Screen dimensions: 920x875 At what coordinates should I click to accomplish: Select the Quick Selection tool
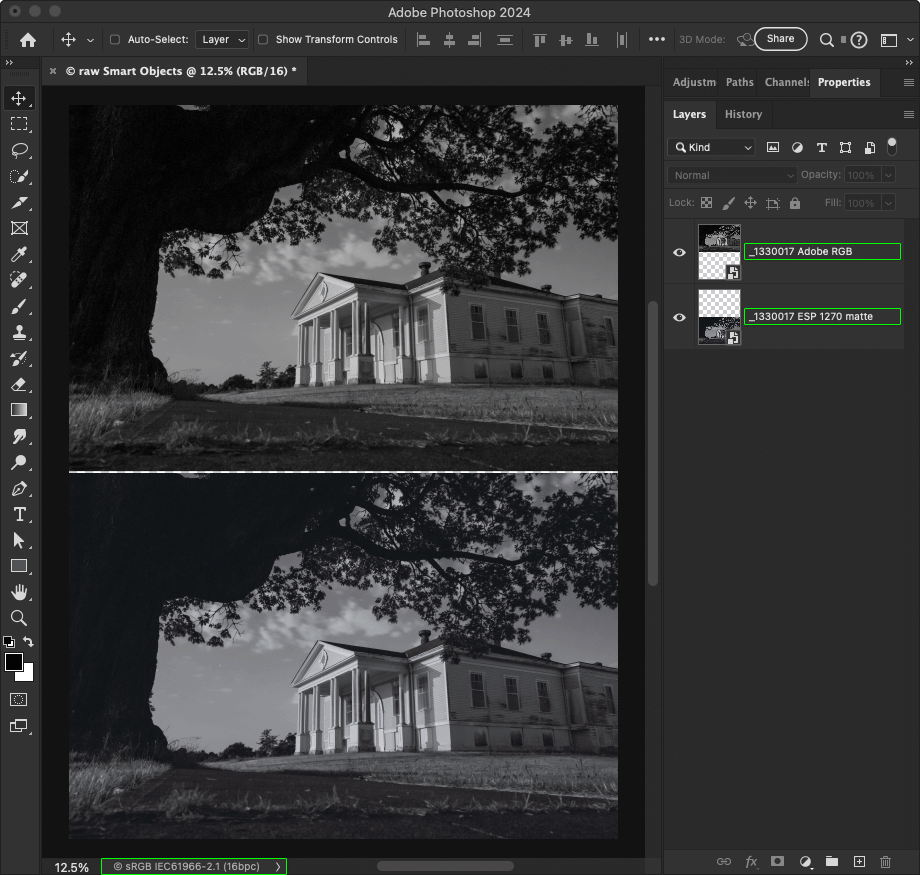[x=19, y=176]
